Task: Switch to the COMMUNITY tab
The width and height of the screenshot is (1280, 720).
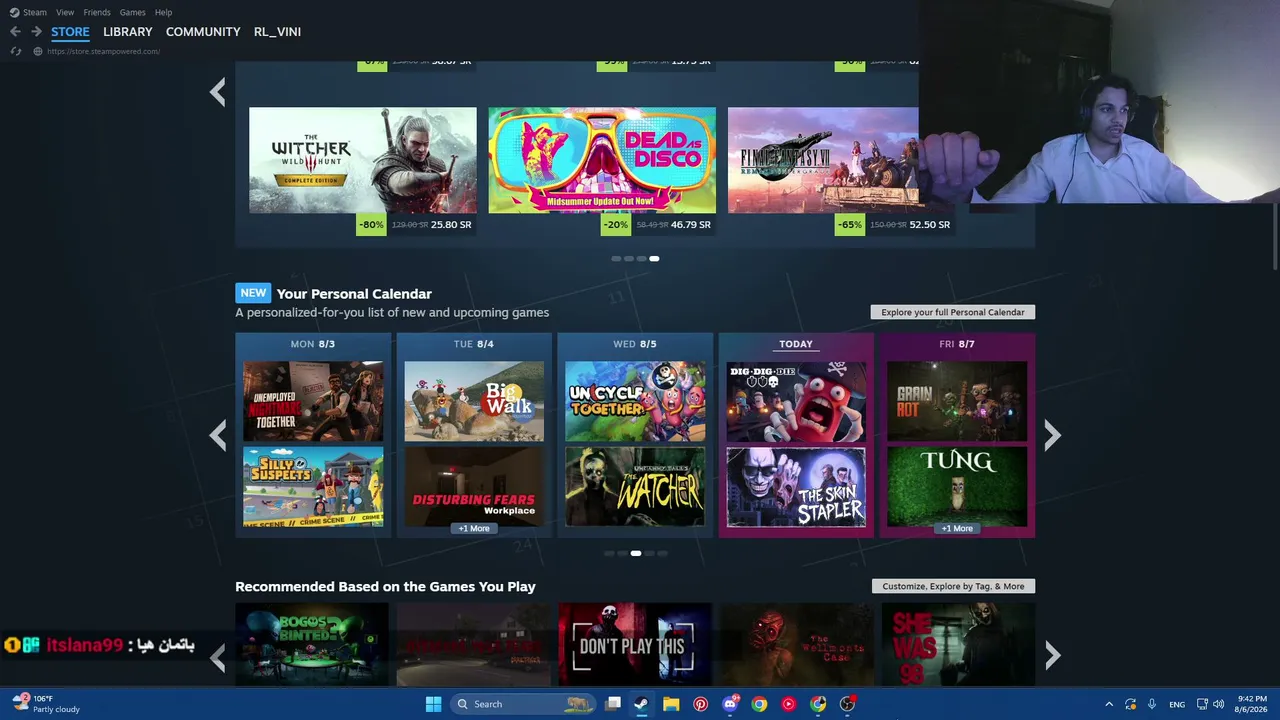Action: tap(203, 32)
